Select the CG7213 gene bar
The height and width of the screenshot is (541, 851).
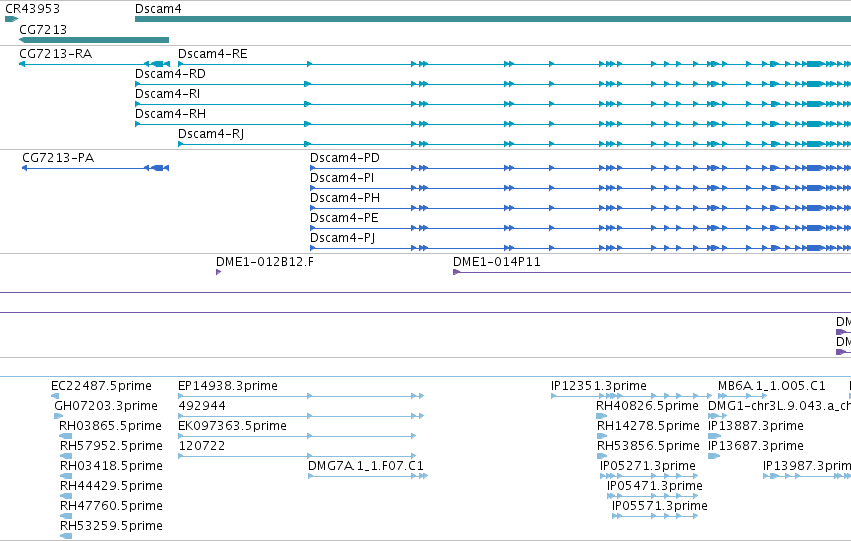click(x=94, y=40)
